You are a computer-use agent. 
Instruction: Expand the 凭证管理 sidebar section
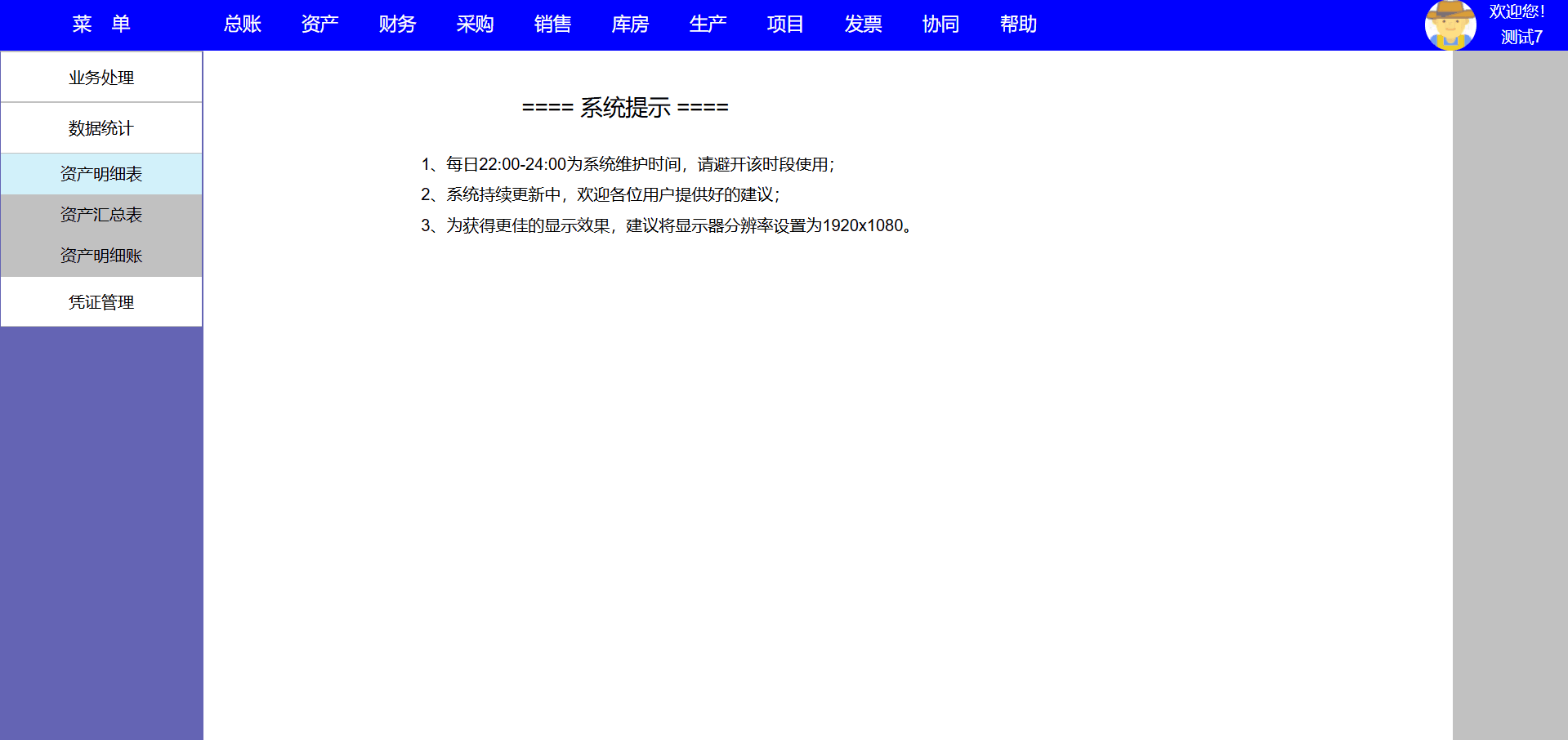tap(101, 302)
